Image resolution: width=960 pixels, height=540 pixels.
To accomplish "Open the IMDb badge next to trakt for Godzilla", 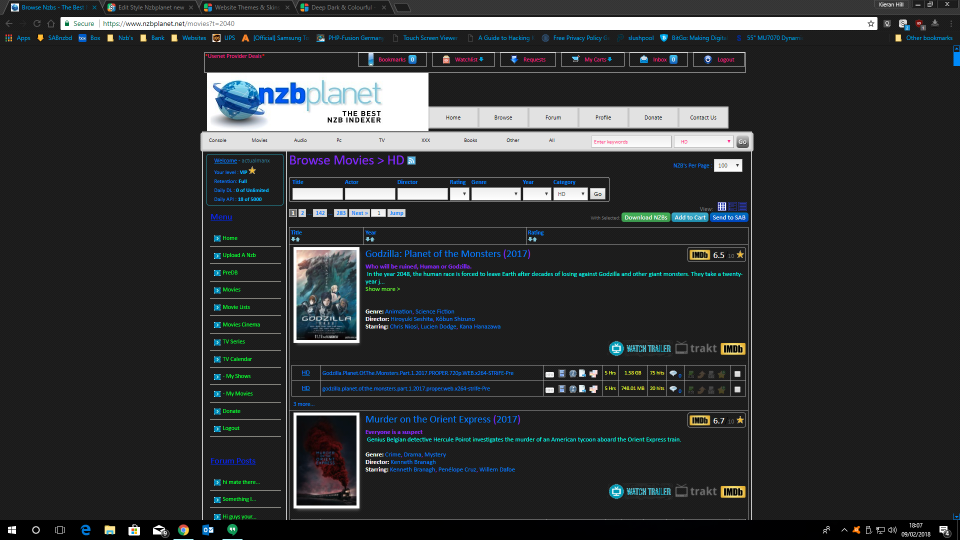I will pyautogui.click(x=733, y=348).
